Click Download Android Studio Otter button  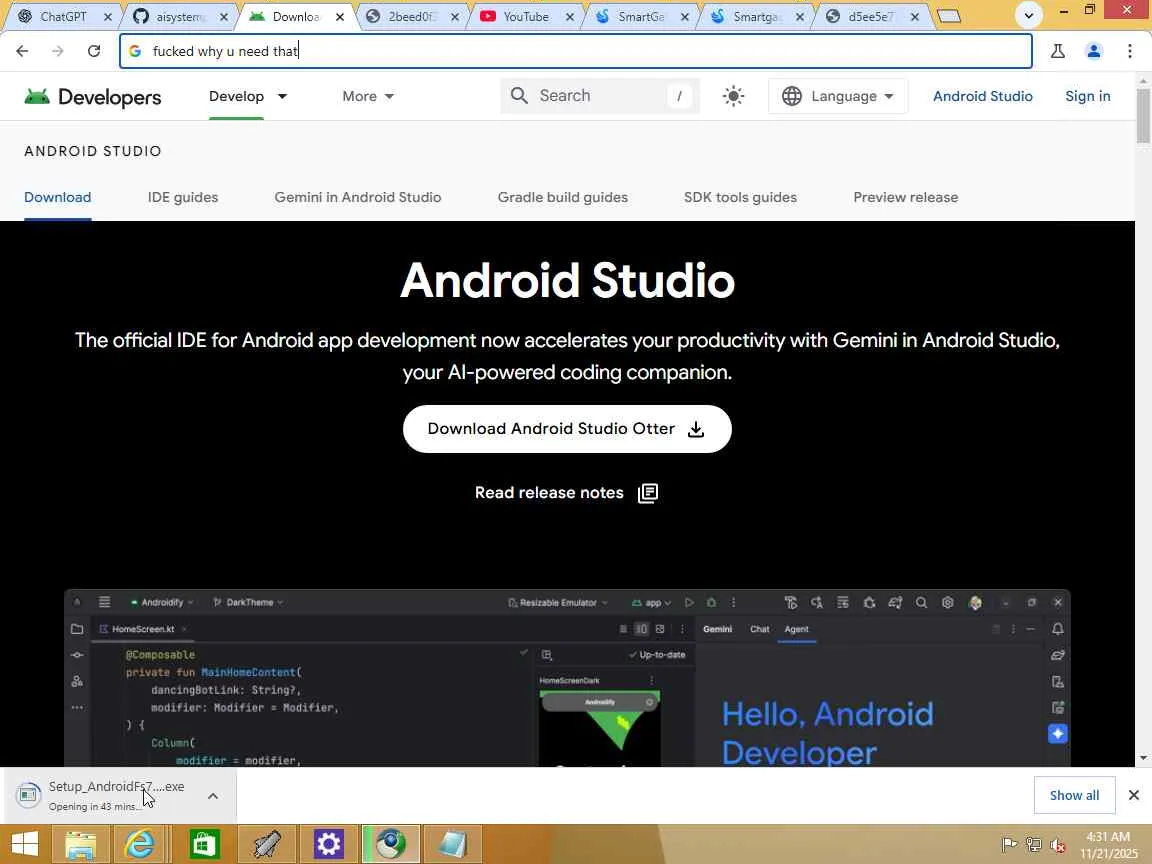click(567, 429)
